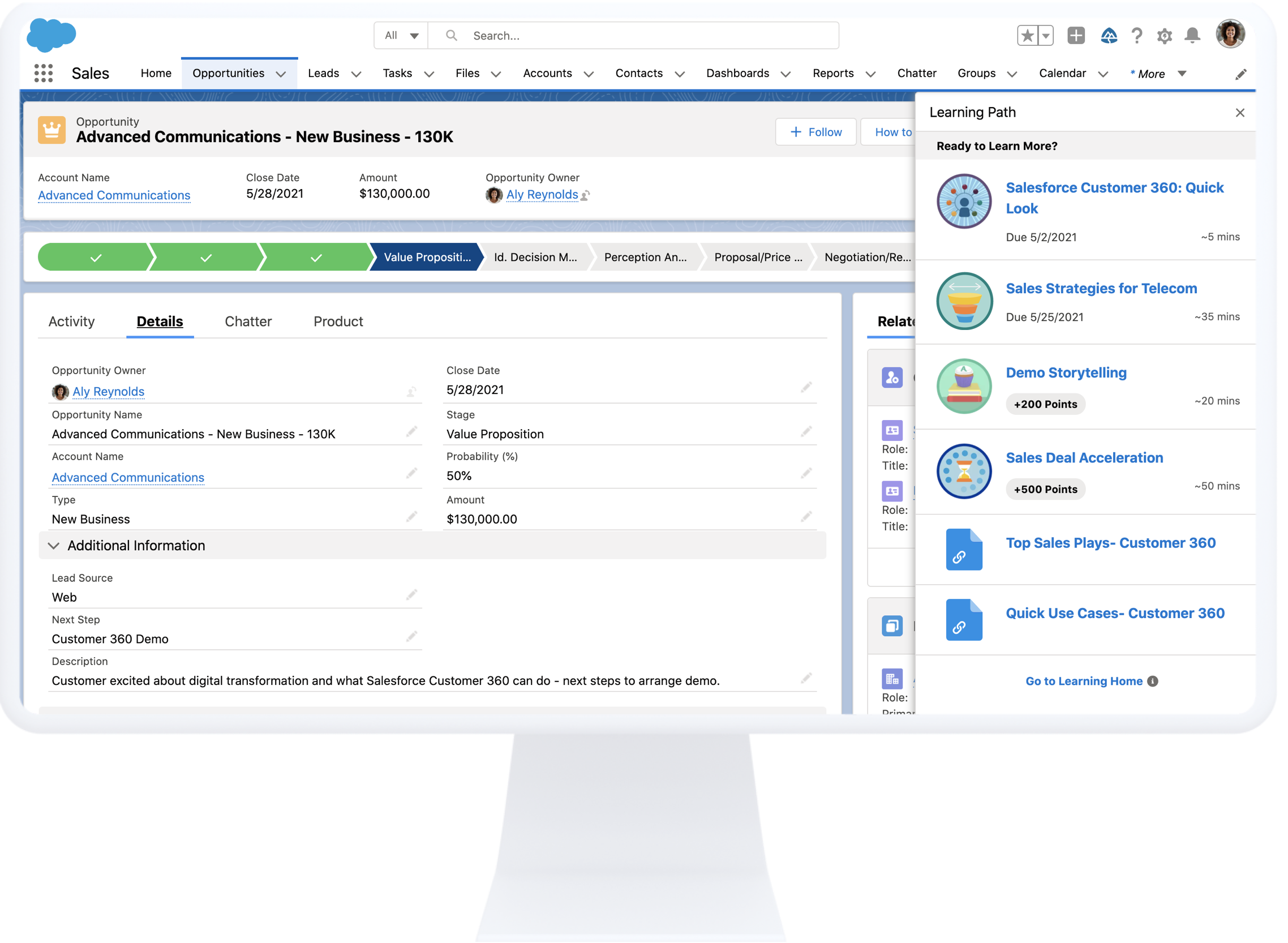The height and width of the screenshot is (943, 1288).
Task: Click the Favorites star icon
Action: [x=1027, y=36]
